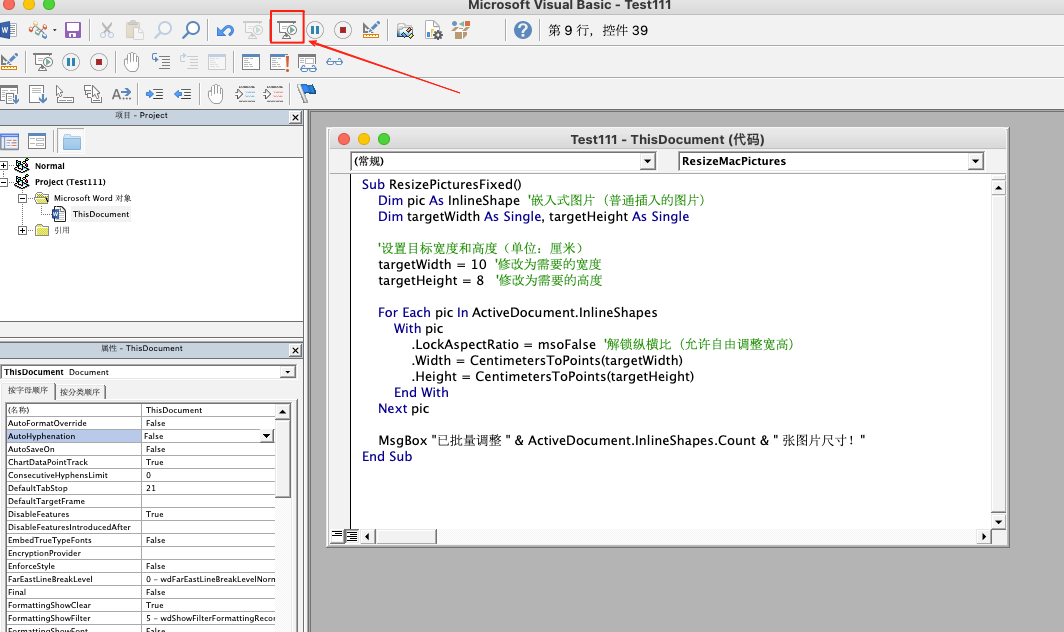This screenshot has height=632, width=1064.
Task: Toggle breakpoint with debug toolbar hand icon
Action: [132, 62]
